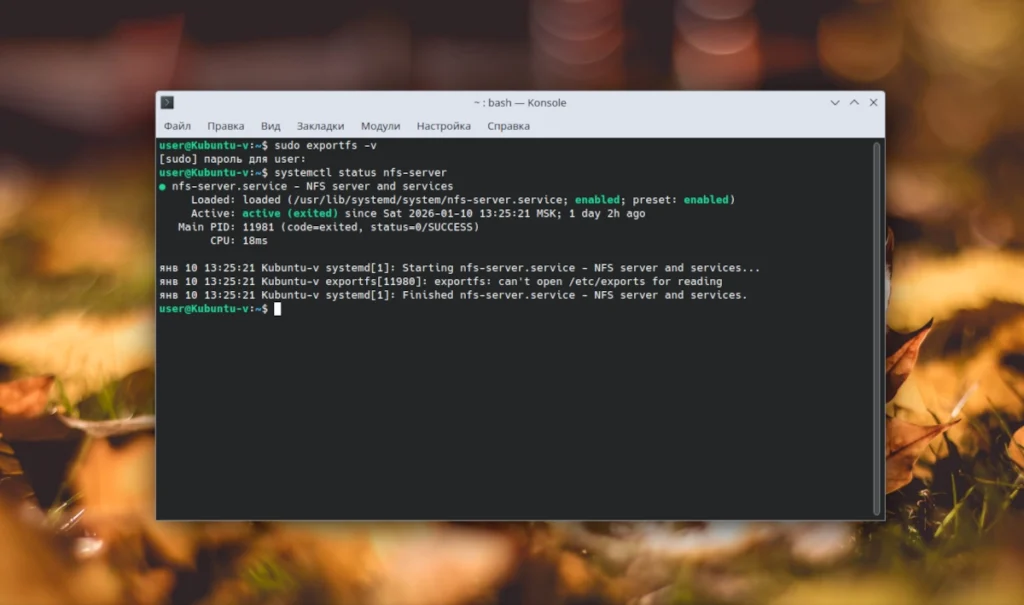1024x605 pixels.
Task: Close the Konsole window
Action: click(x=873, y=103)
